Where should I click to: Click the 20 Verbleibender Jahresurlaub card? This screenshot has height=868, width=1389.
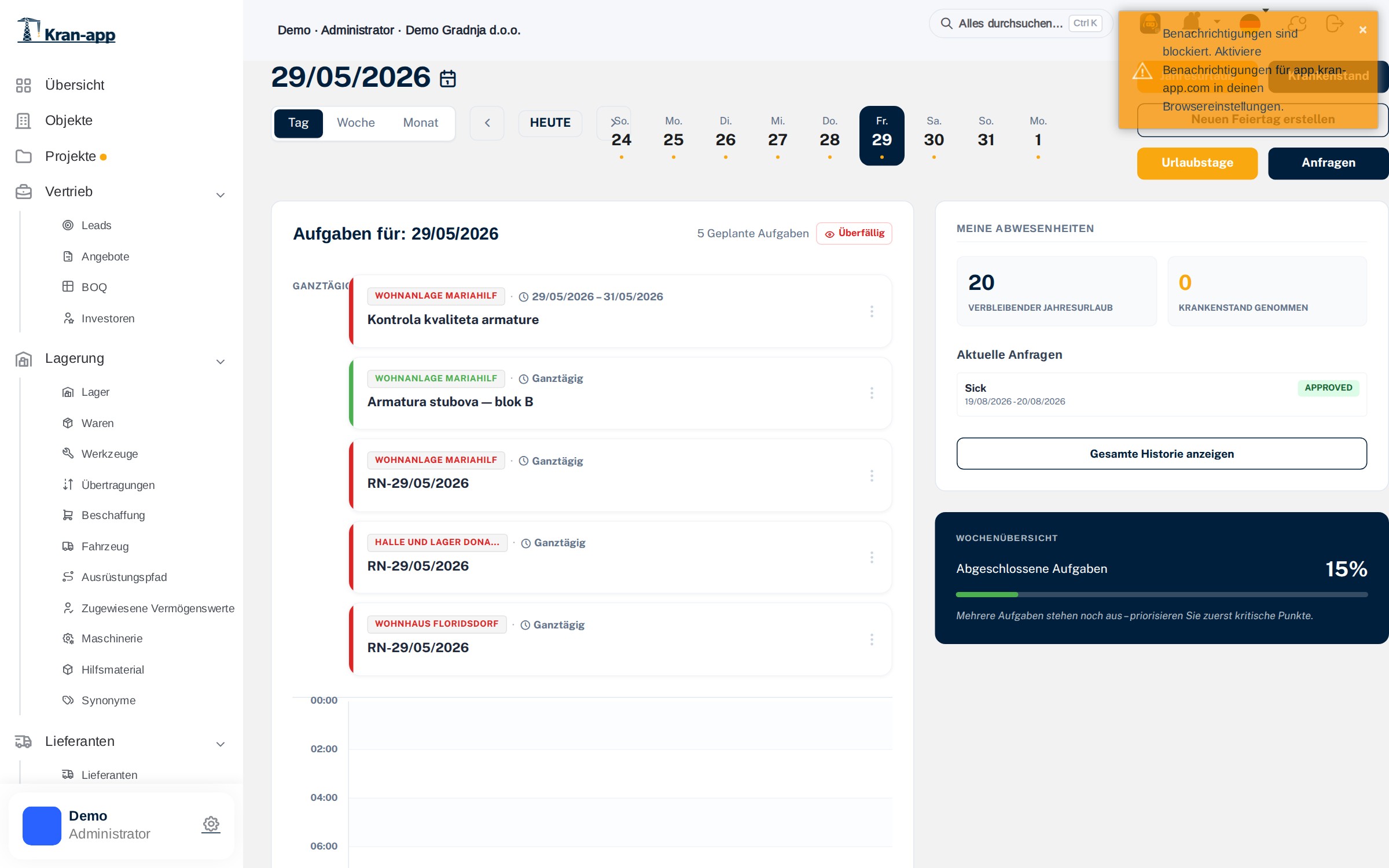point(1056,291)
